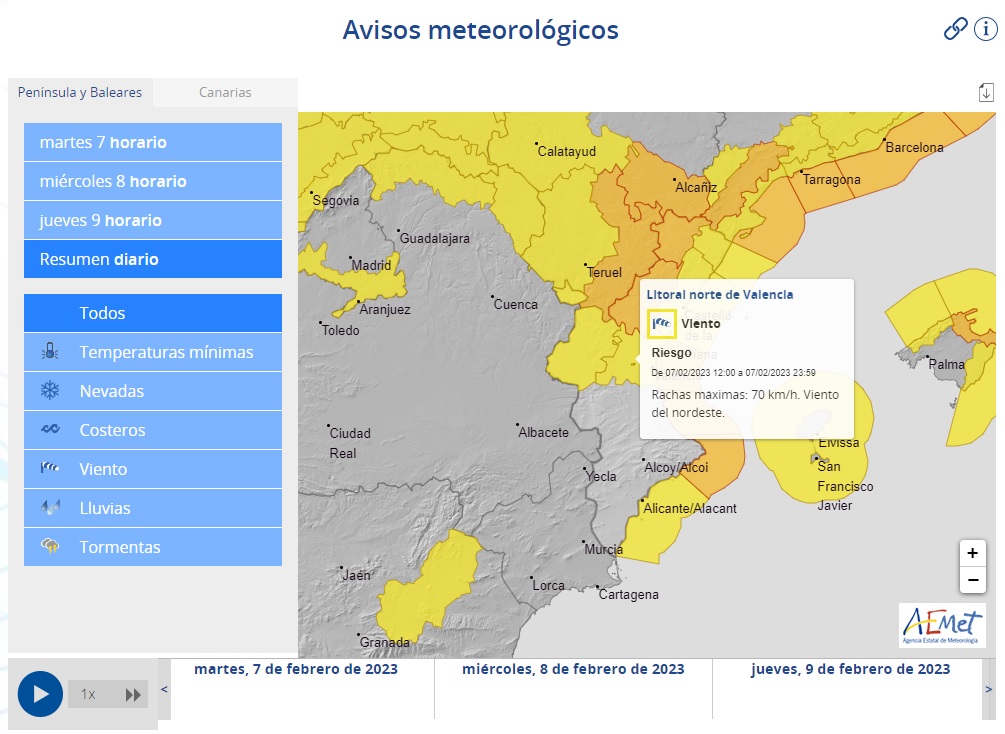
Task: Select miércoles, 8 de febrero de 2023
Action: (572, 670)
